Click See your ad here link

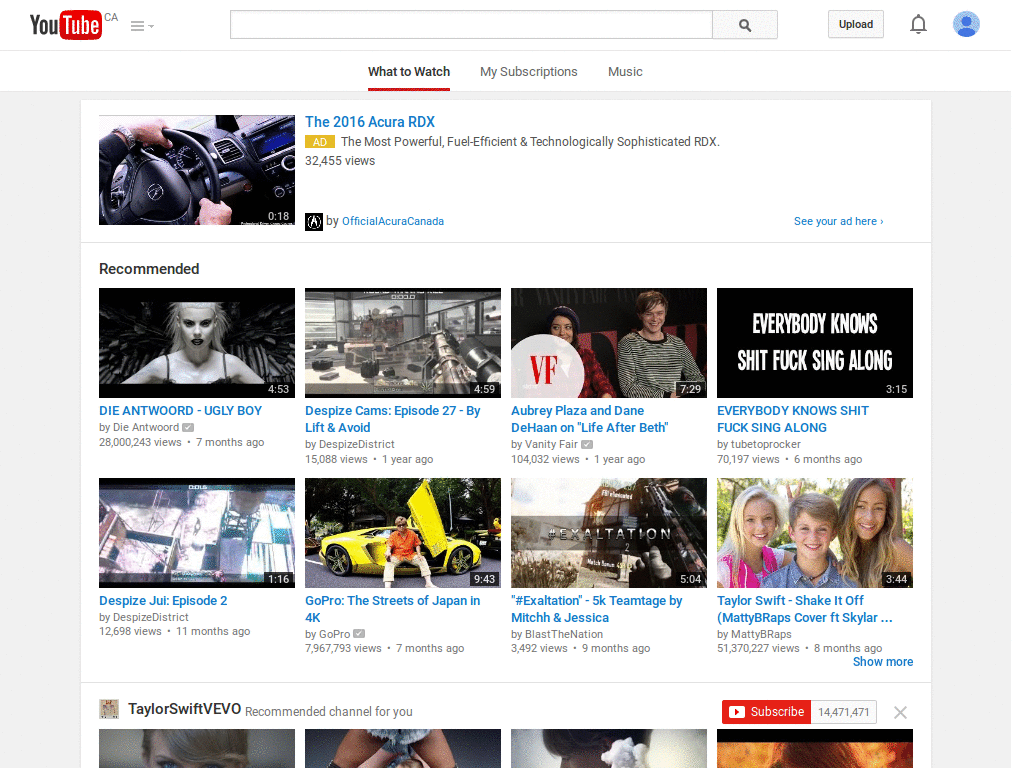pyautogui.click(x=839, y=221)
